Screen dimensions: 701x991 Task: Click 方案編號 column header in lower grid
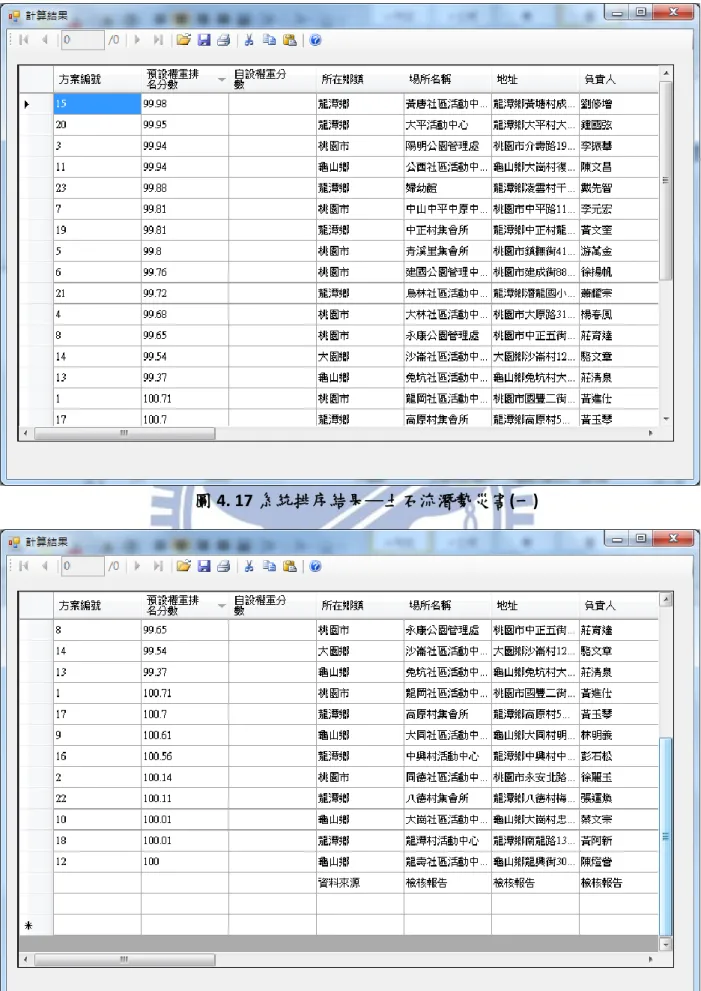(97, 605)
